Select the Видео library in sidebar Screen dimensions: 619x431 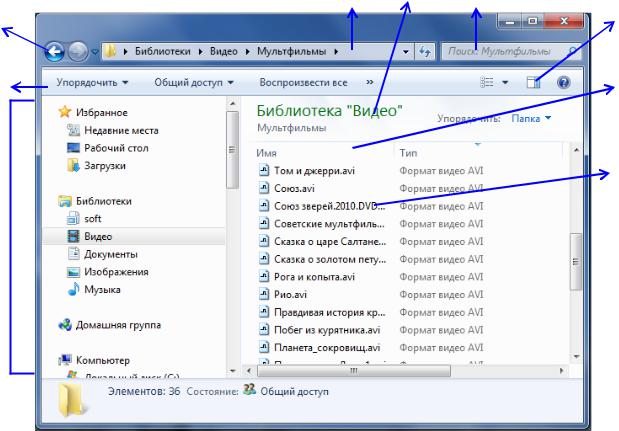point(98,236)
